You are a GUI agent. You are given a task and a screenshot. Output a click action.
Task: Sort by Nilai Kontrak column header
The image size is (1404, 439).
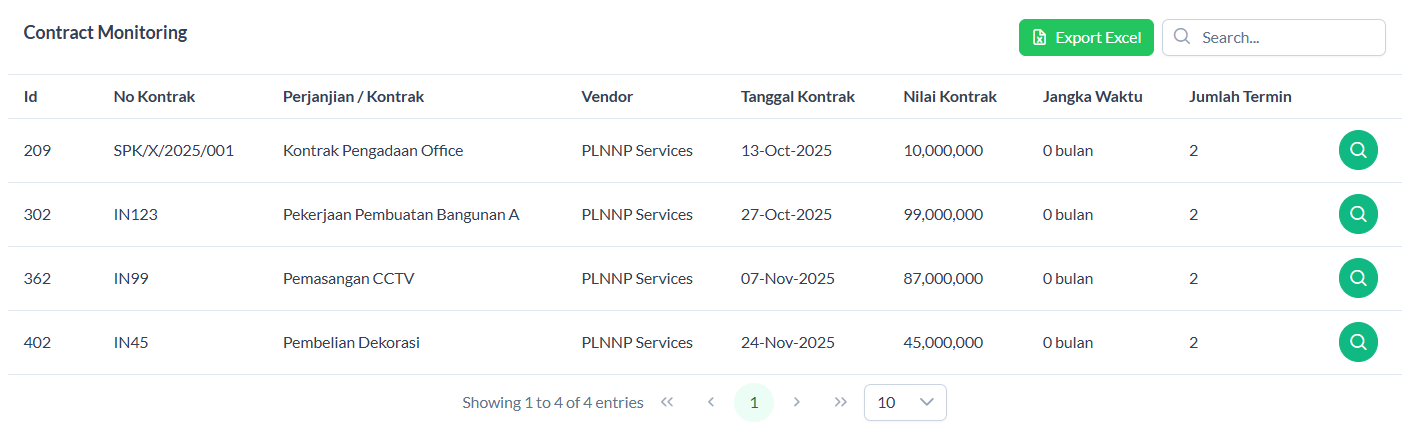949,97
